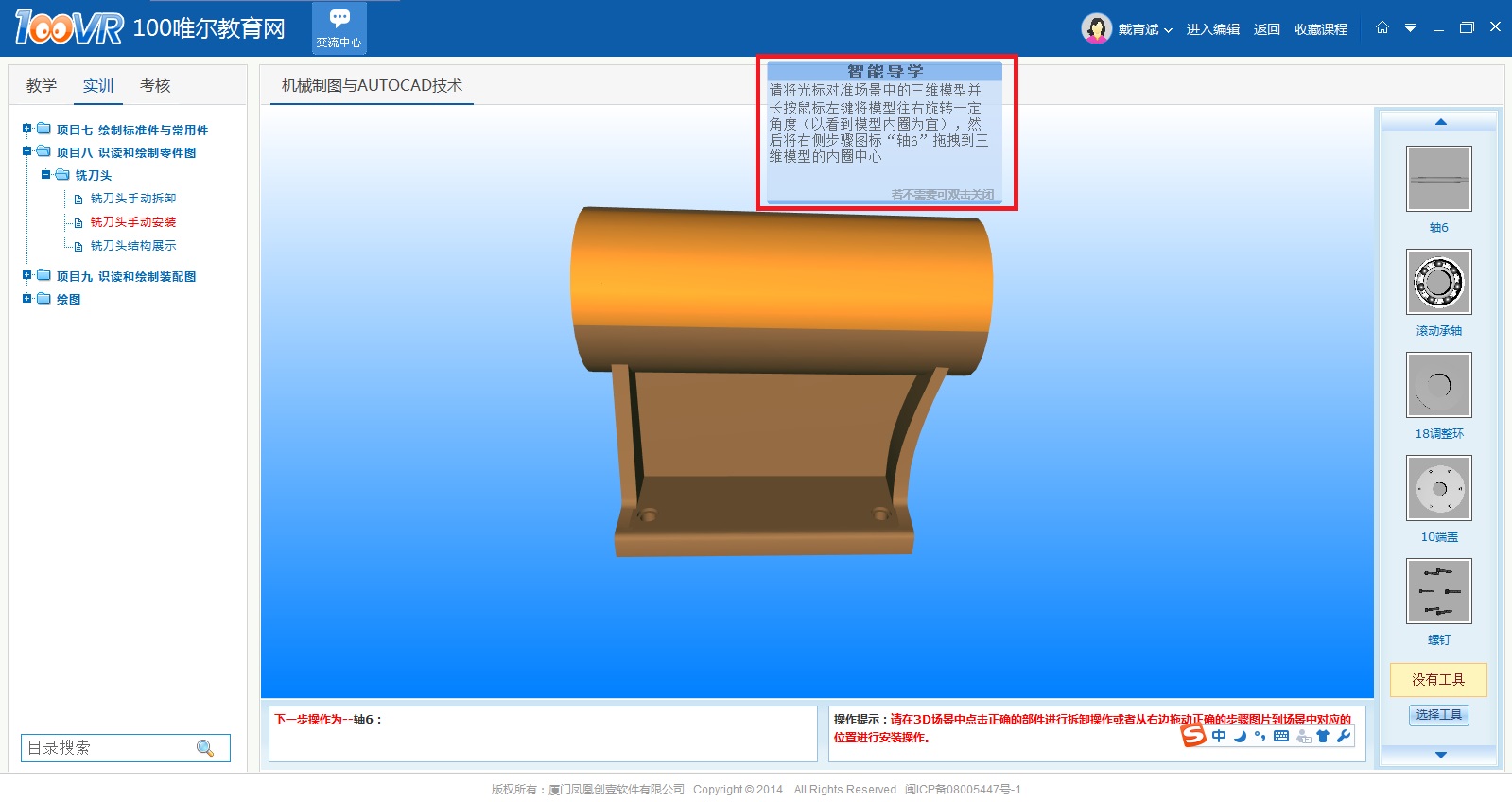The image size is (1512, 802).
Task: Click the search magnifier icon
Action: (205, 748)
